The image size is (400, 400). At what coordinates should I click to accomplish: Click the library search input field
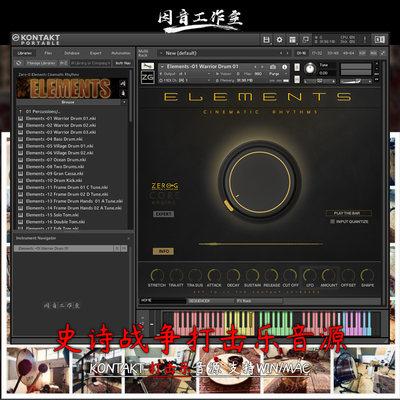[x=90, y=63]
